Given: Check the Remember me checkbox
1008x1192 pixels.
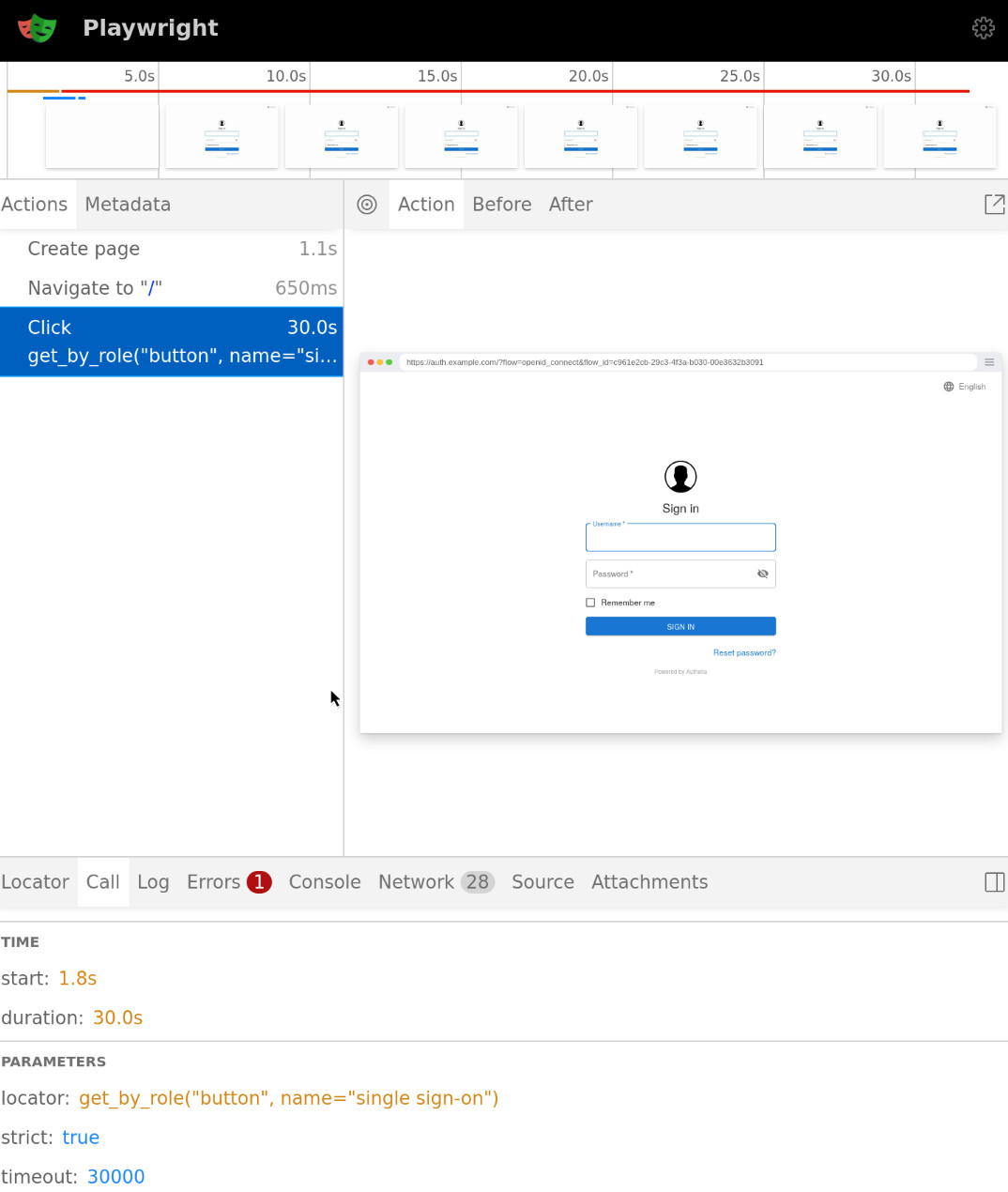Looking at the screenshot, I should pos(590,603).
